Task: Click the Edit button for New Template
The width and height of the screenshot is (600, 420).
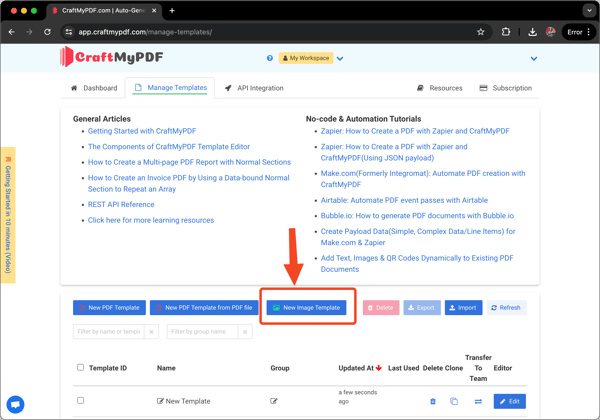Action: (510, 401)
